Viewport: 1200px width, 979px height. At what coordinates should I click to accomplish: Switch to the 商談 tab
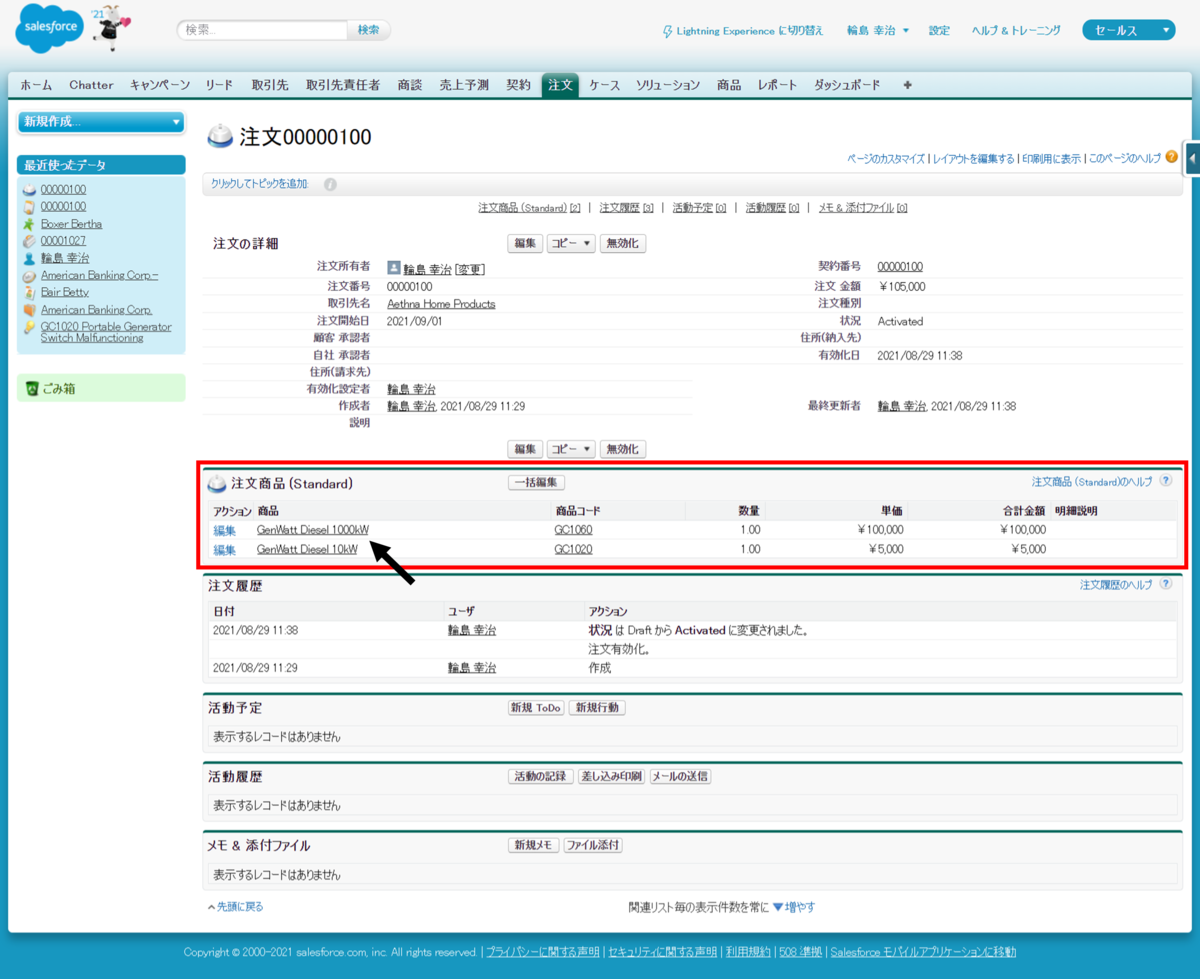tap(410, 85)
